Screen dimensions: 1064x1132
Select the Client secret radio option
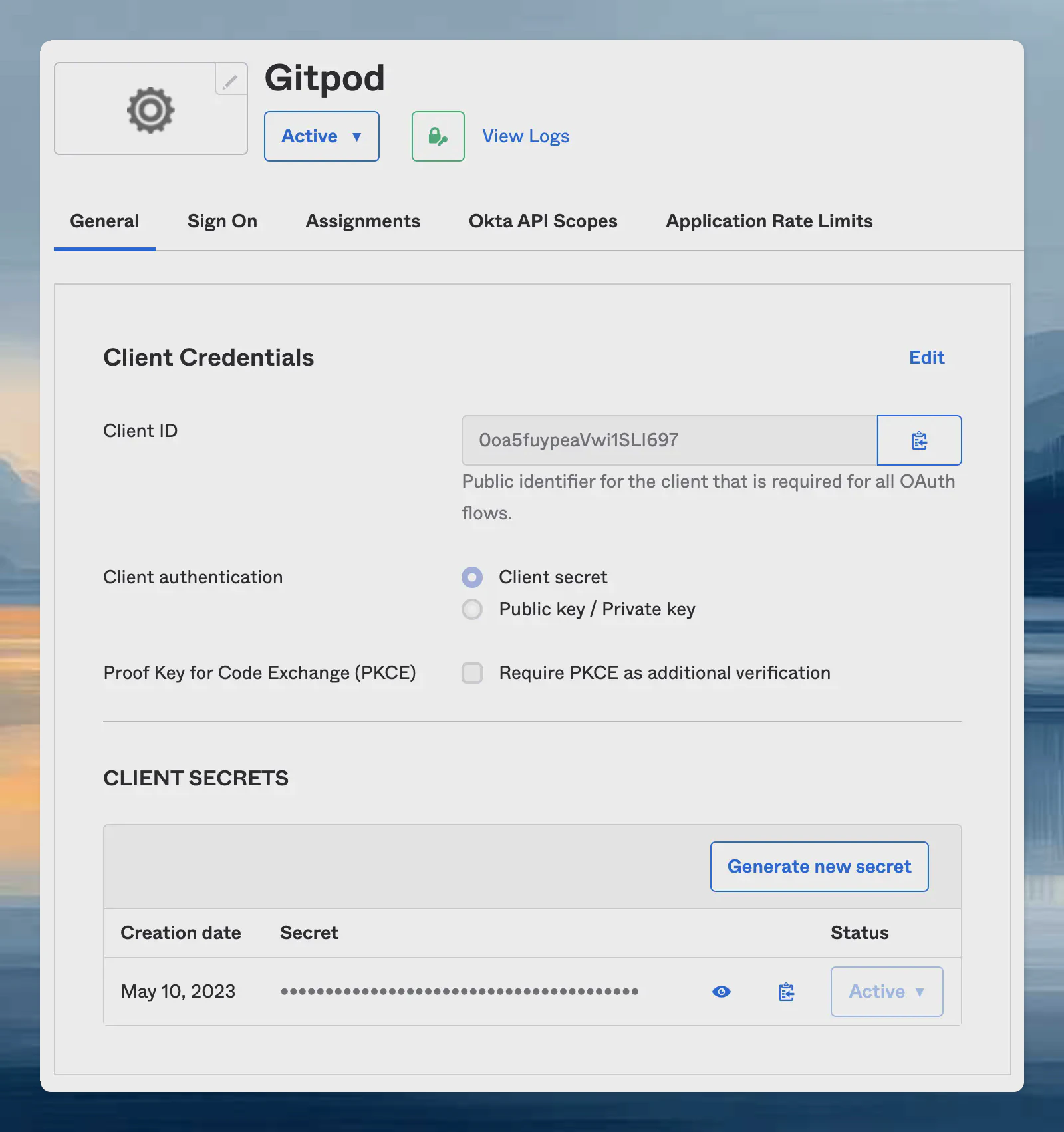pyautogui.click(x=472, y=577)
